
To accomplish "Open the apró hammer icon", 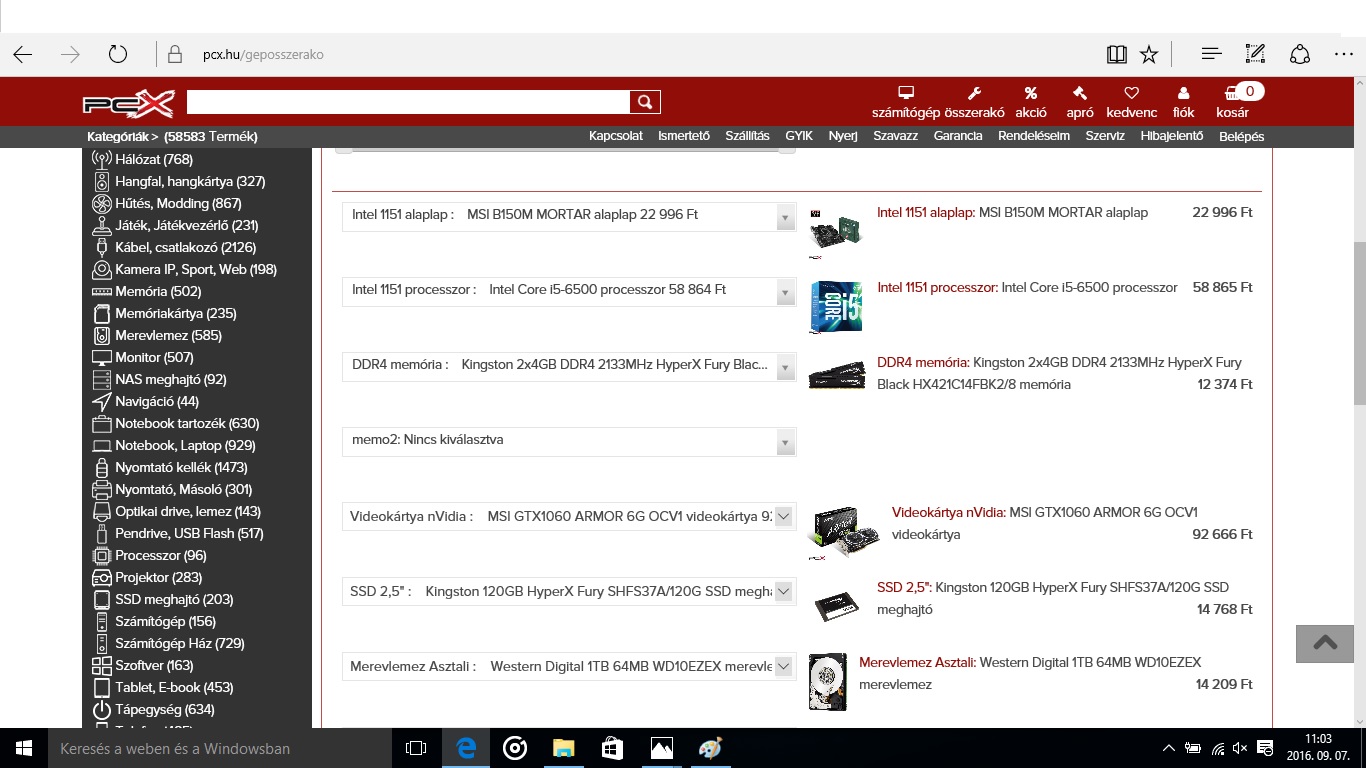I will coord(1080,93).
